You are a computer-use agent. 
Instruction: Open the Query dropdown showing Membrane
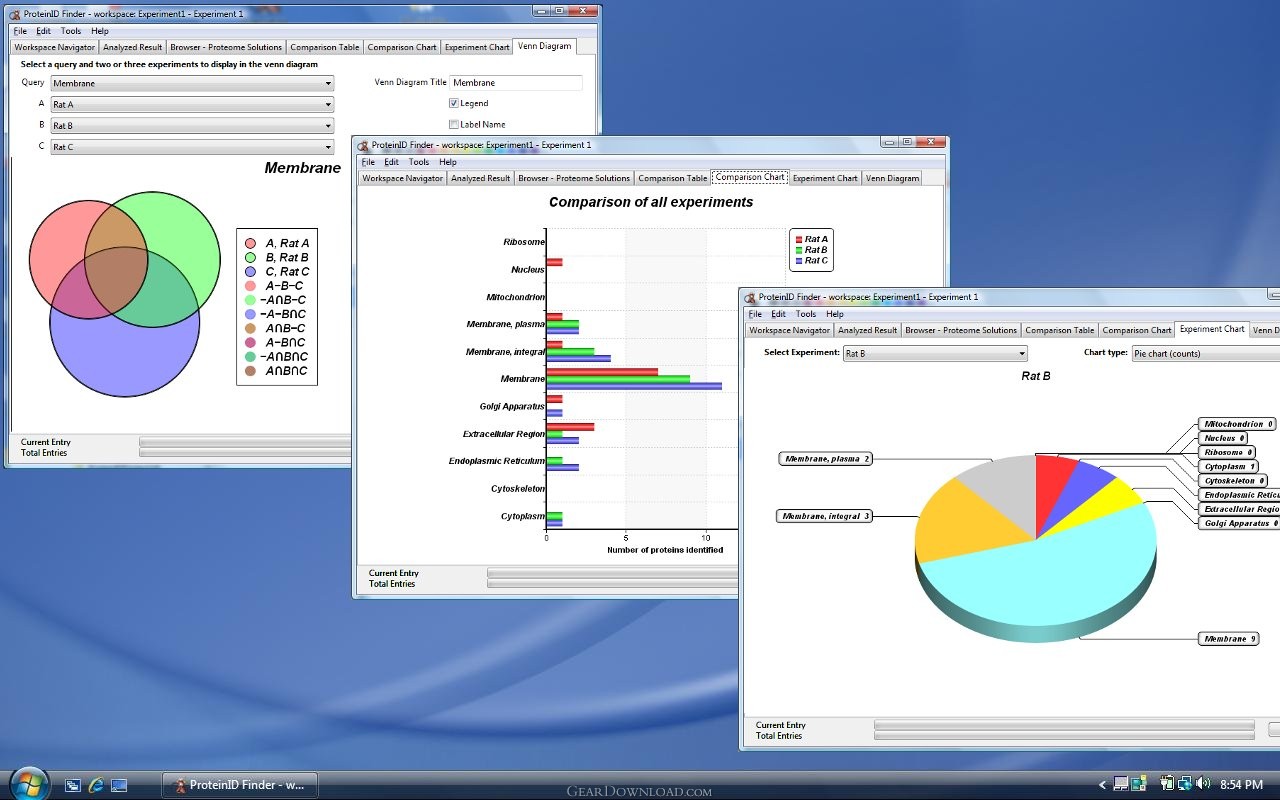pos(192,83)
